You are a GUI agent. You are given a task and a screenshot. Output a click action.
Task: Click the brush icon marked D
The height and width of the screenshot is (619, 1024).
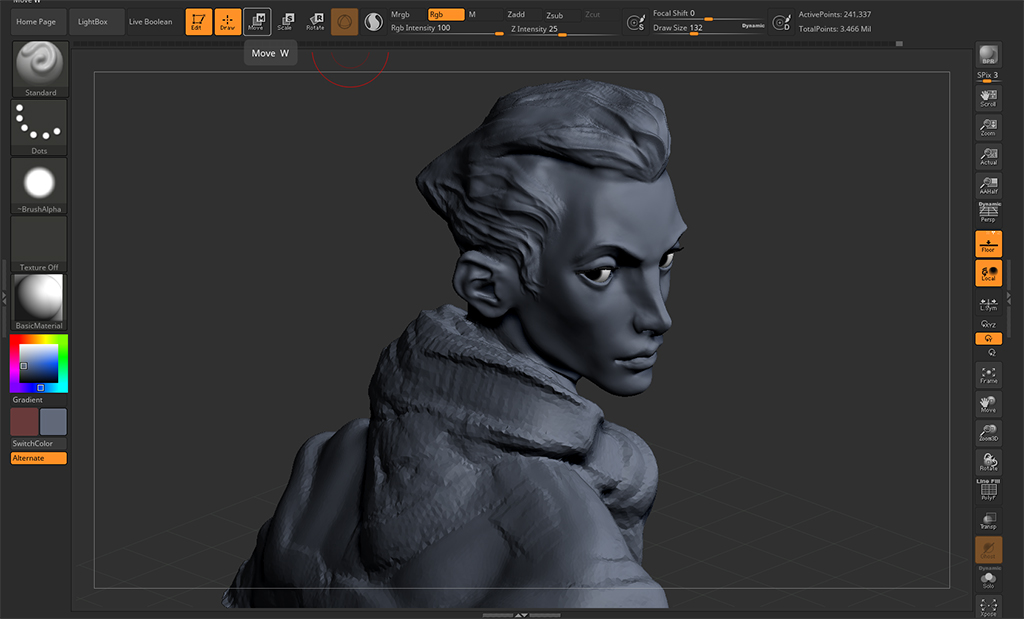[x=781, y=23]
